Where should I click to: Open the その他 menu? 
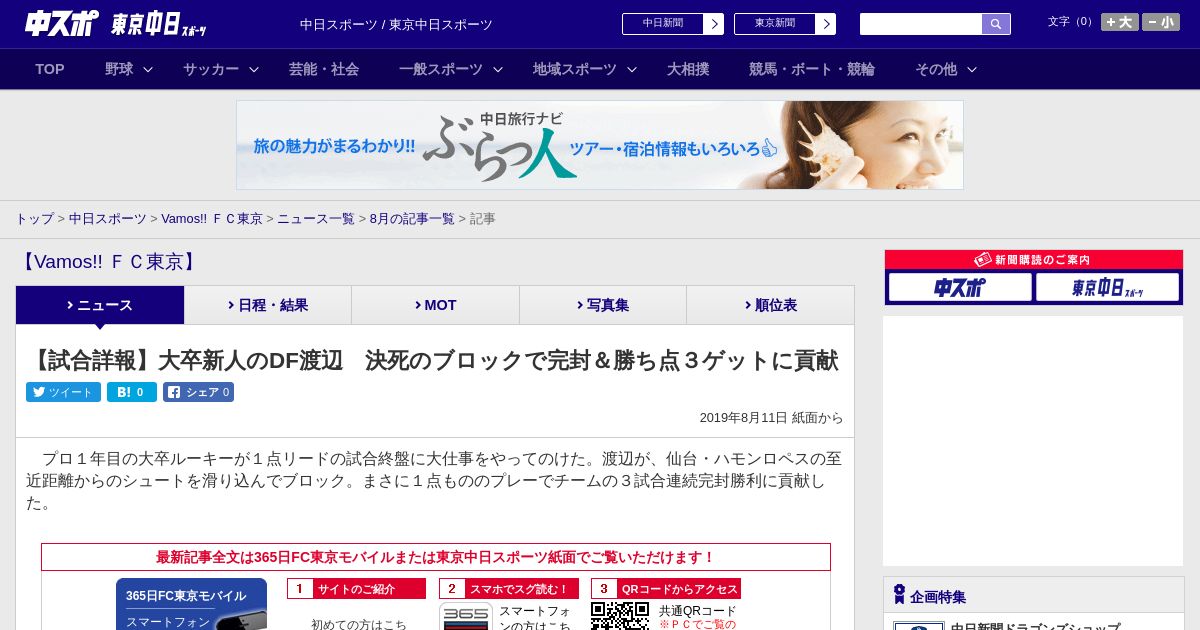(936, 69)
